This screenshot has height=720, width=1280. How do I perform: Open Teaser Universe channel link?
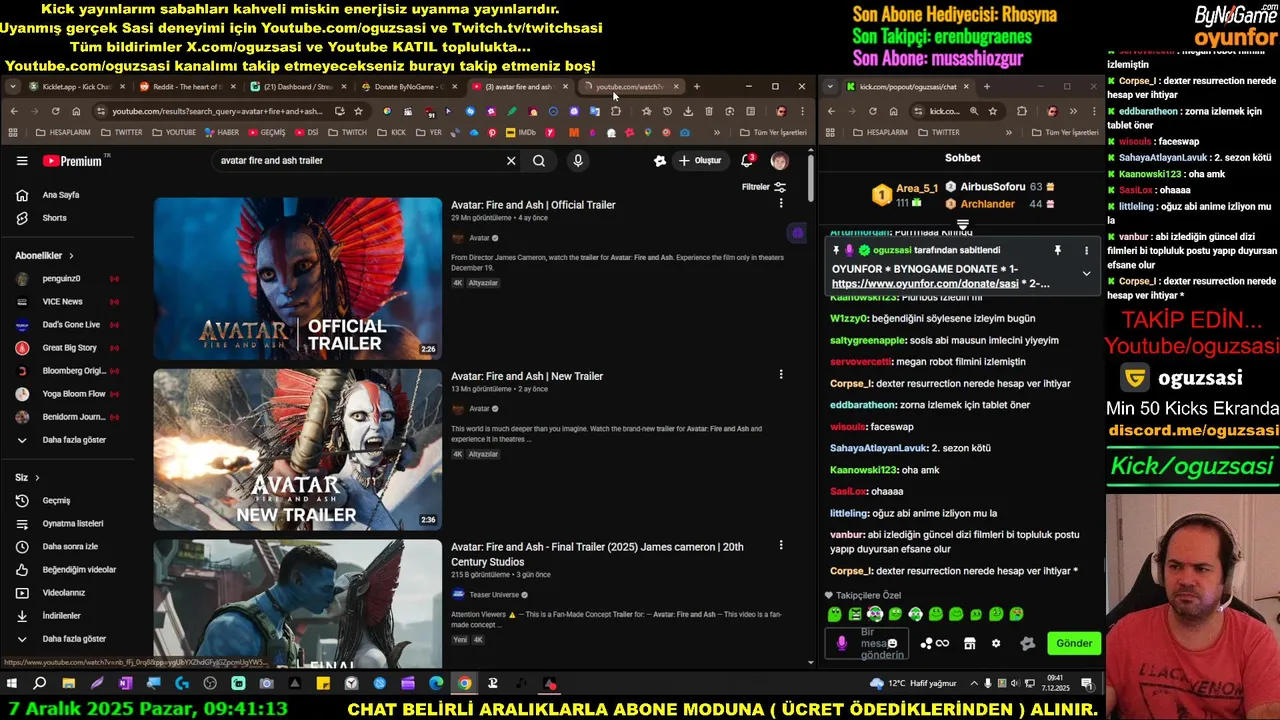point(493,595)
